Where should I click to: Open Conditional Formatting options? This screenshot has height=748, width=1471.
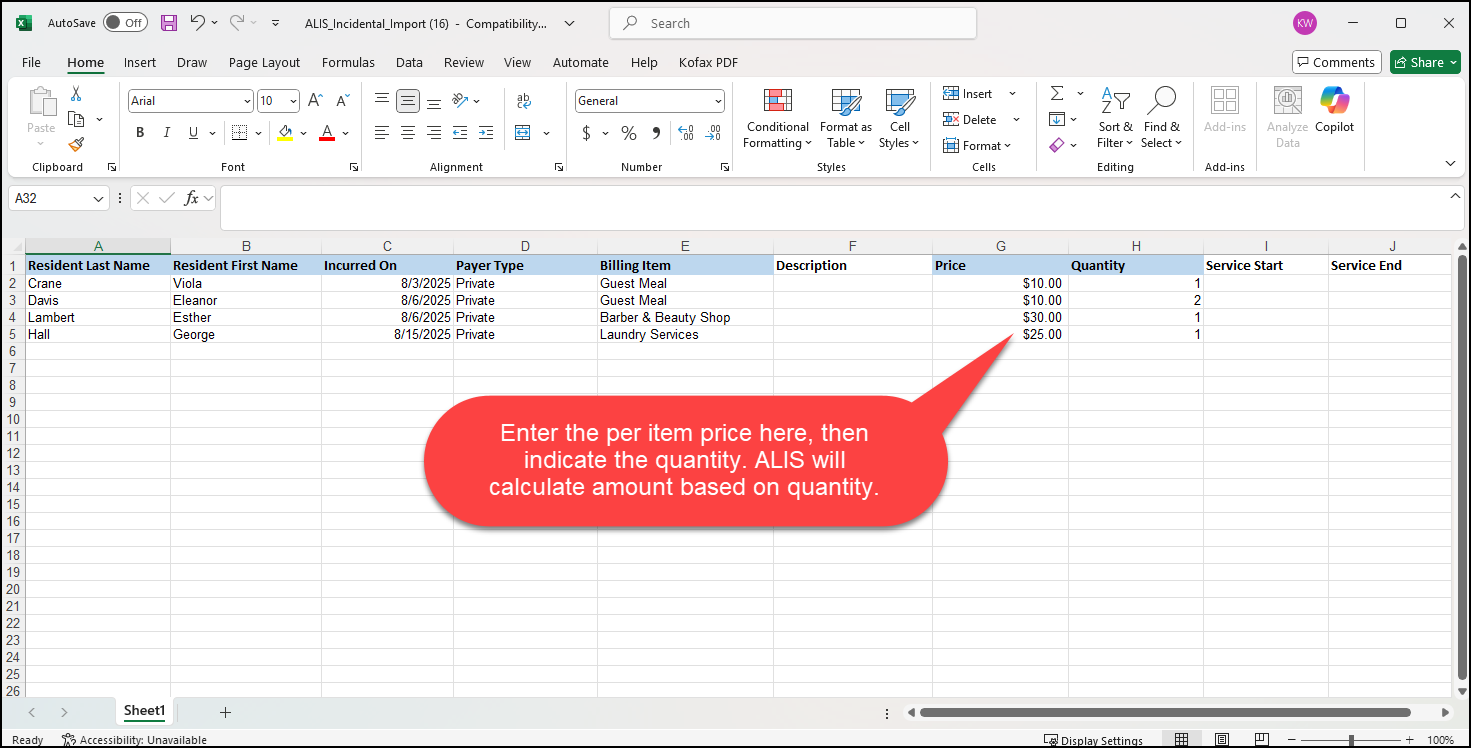(x=777, y=118)
